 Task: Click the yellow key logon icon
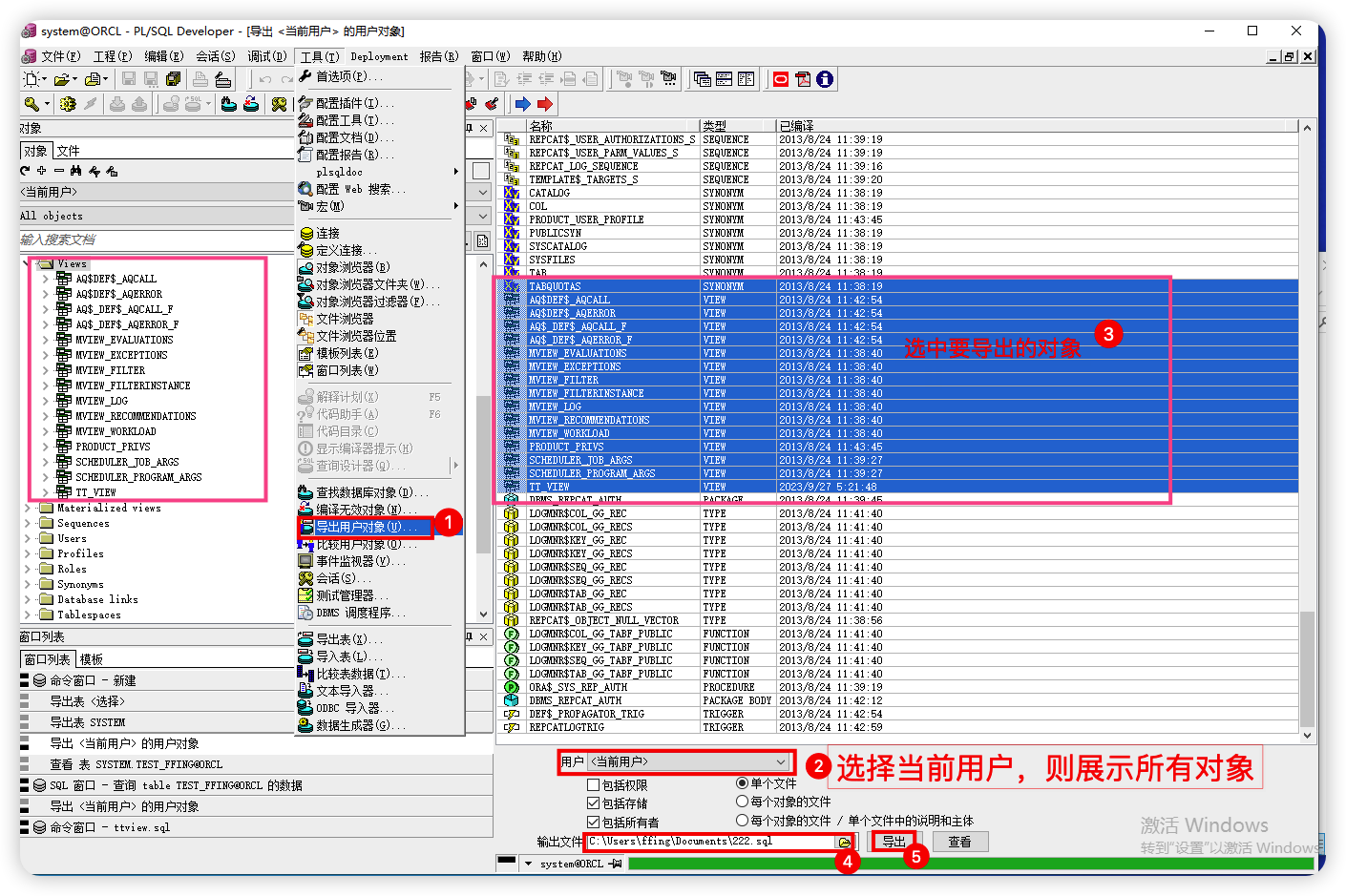pos(32,104)
